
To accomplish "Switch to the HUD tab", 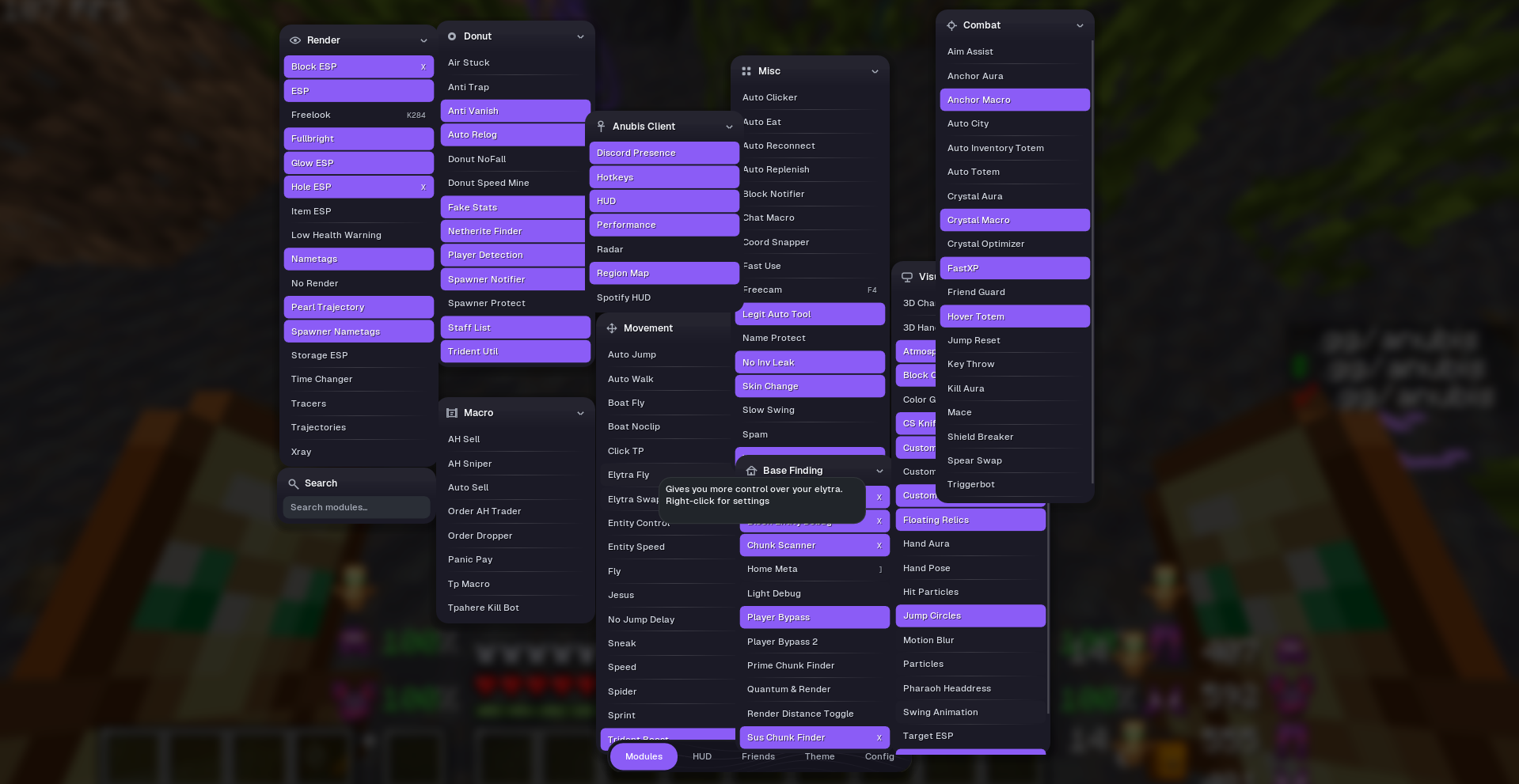I will click(702, 756).
